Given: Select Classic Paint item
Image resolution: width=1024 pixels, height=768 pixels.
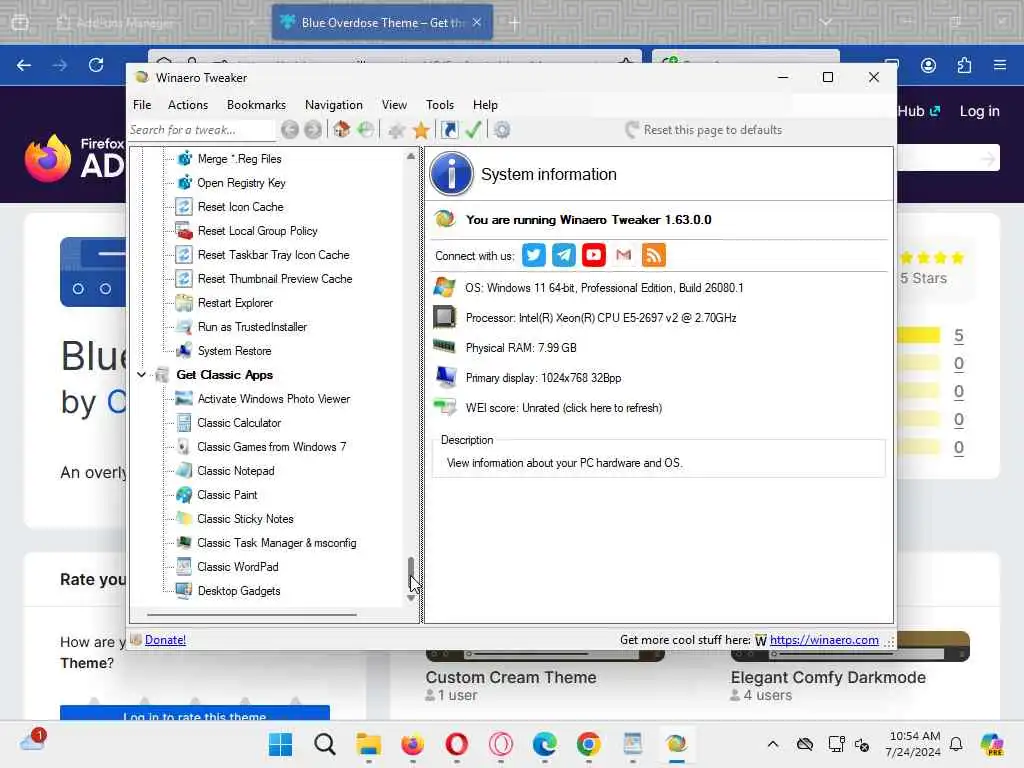Looking at the screenshot, I should coord(227,495).
